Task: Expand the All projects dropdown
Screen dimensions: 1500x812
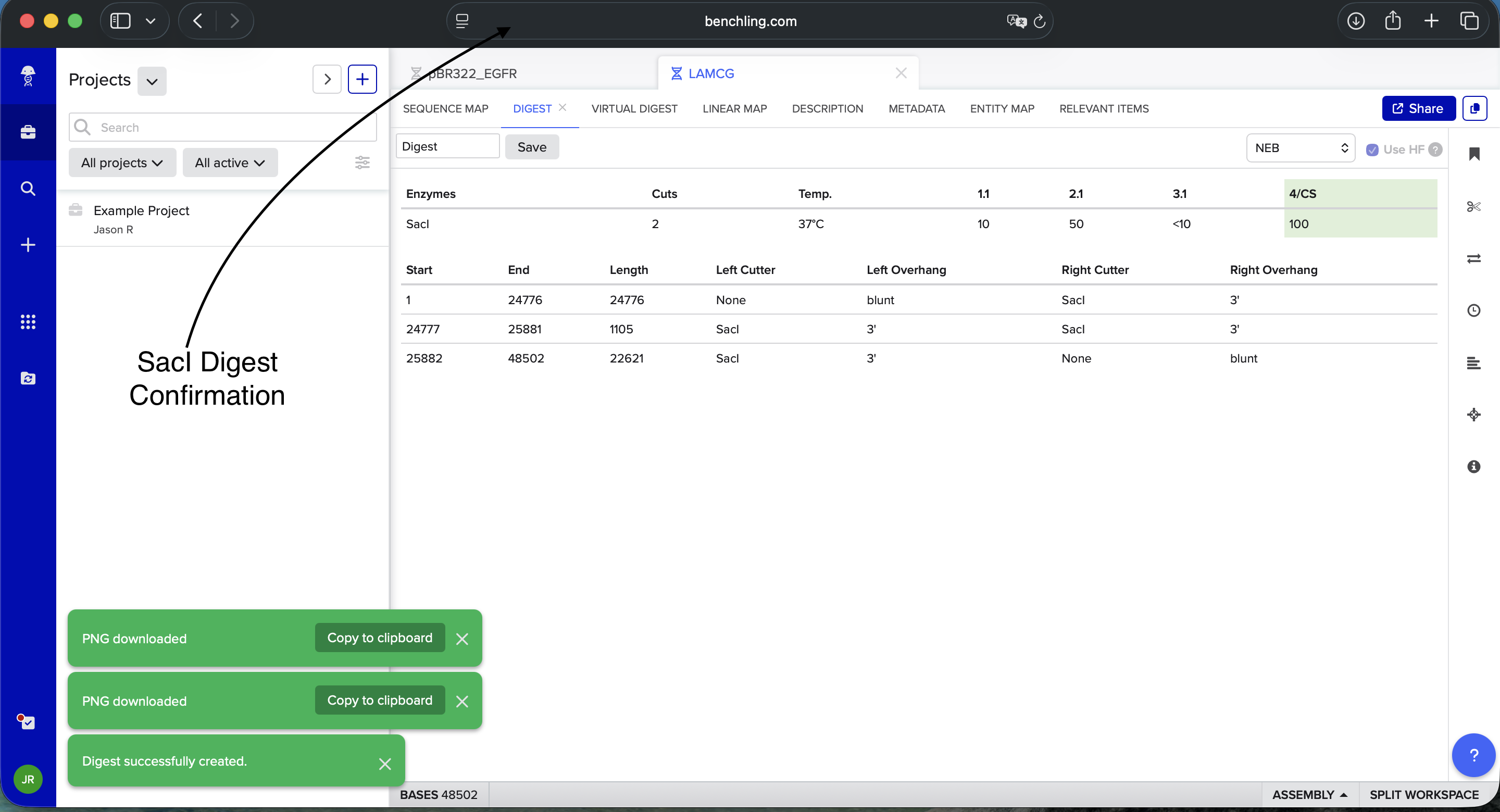Action: point(122,163)
